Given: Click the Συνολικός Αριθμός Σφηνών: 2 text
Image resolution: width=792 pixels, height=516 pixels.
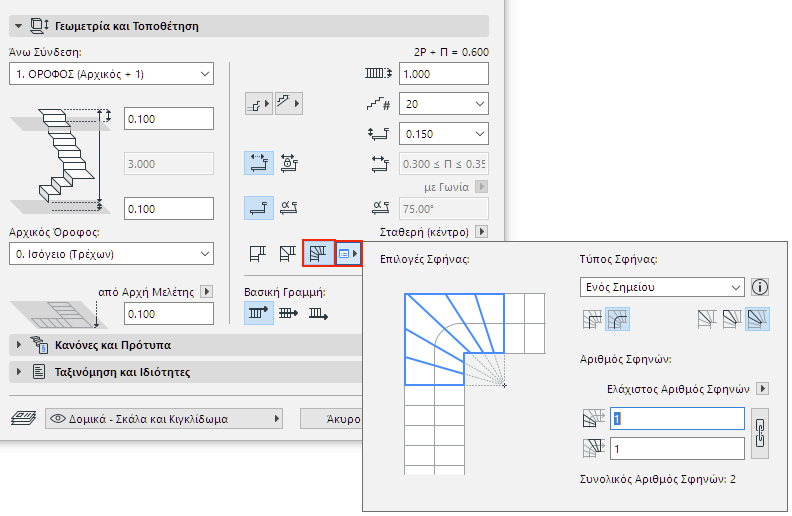Looking at the screenshot, I should point(658,479).
